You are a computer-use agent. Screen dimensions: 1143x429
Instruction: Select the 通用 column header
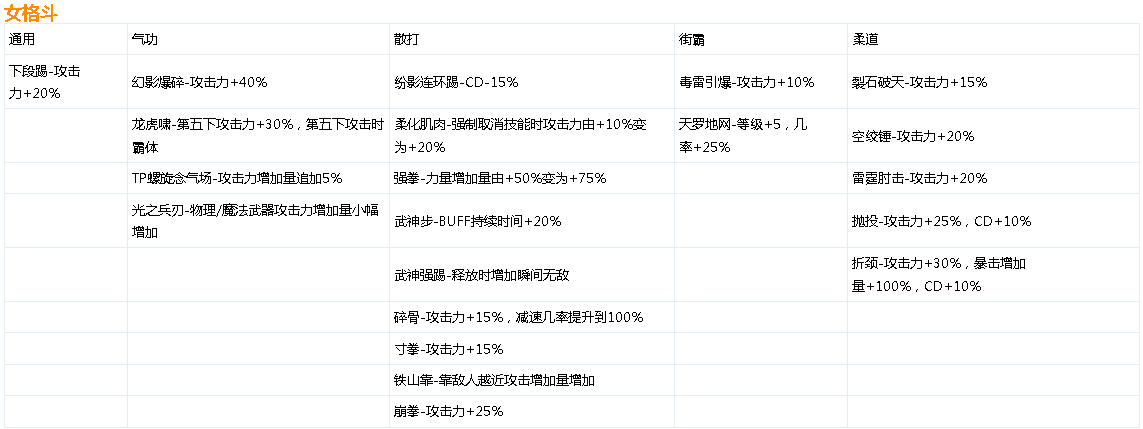click(x=66, y=39)
